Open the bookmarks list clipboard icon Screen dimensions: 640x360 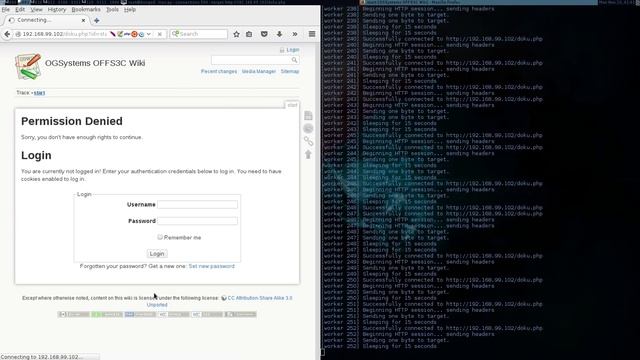click(249, 34)
